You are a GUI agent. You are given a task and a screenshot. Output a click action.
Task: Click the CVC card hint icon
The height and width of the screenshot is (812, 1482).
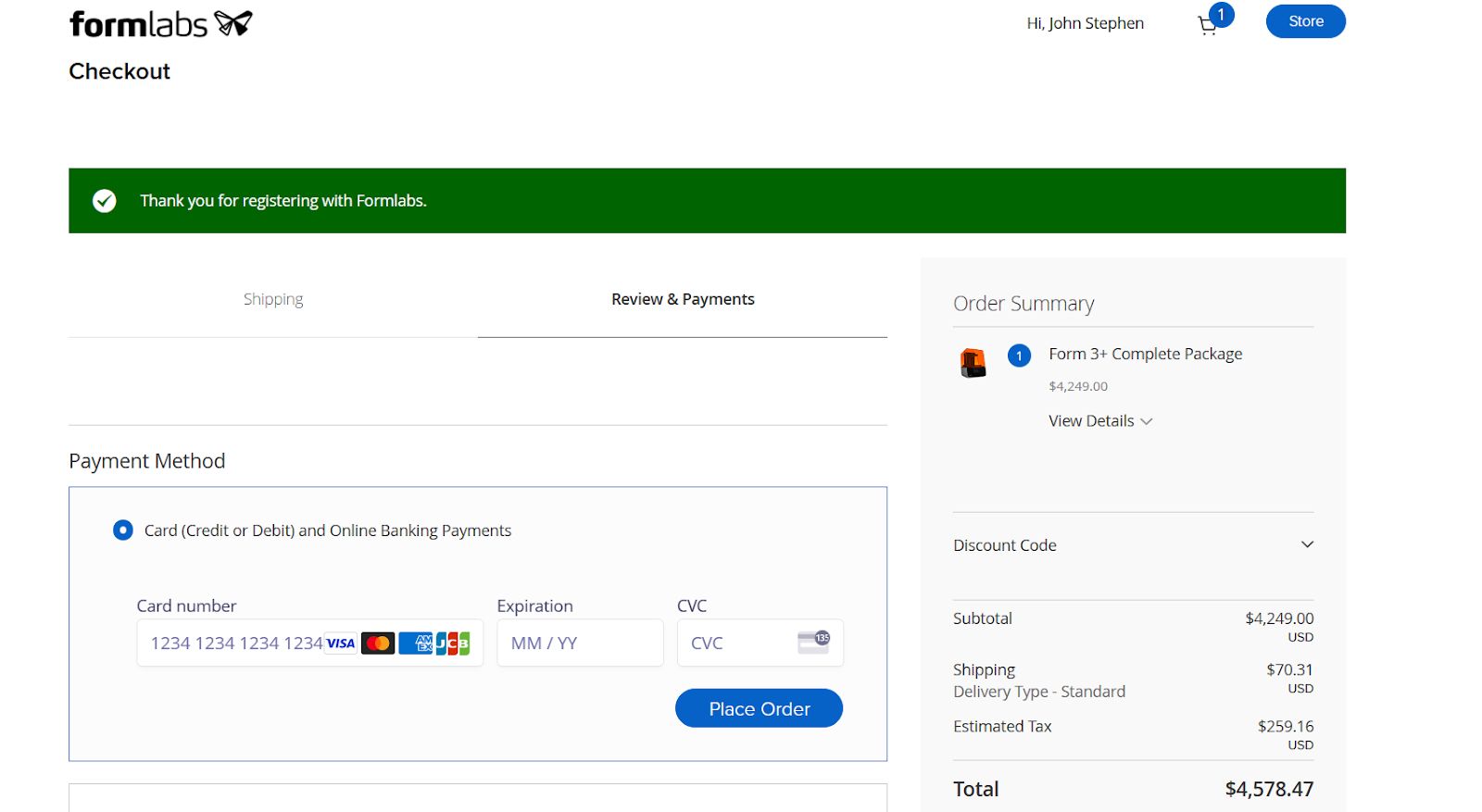pos(813,642)
